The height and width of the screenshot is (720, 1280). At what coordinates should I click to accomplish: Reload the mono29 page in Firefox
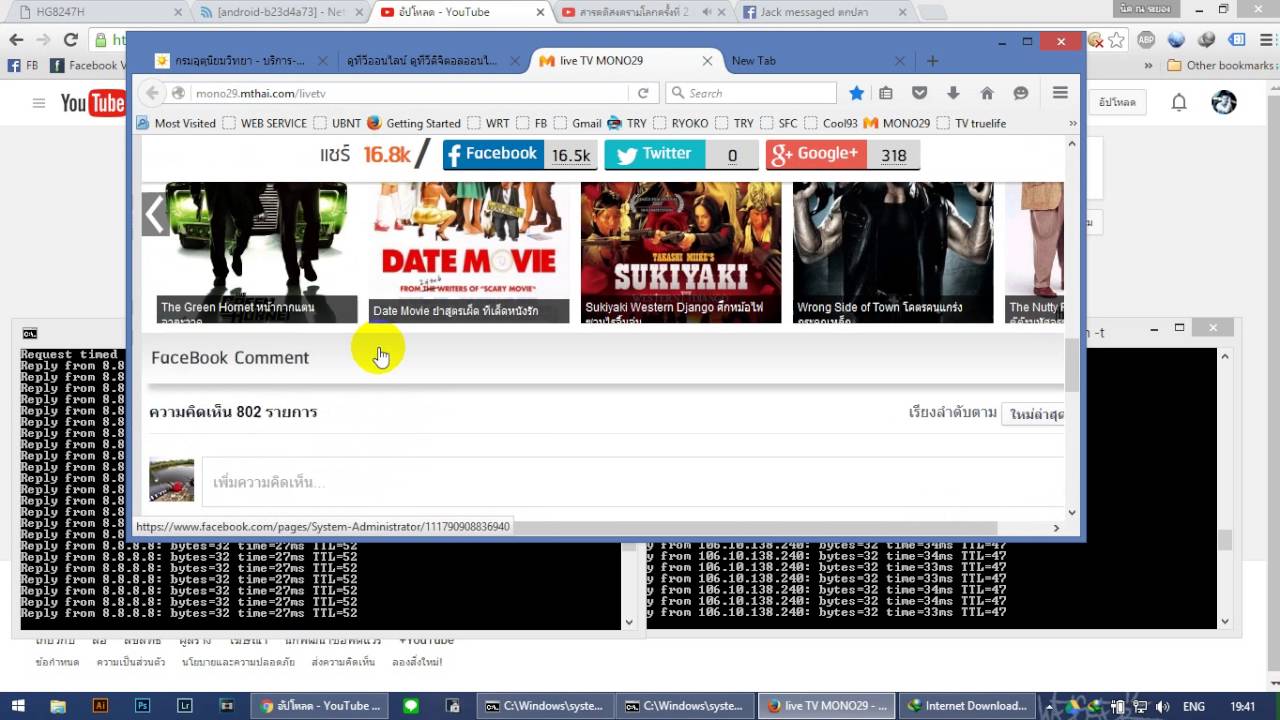point(643,93)
